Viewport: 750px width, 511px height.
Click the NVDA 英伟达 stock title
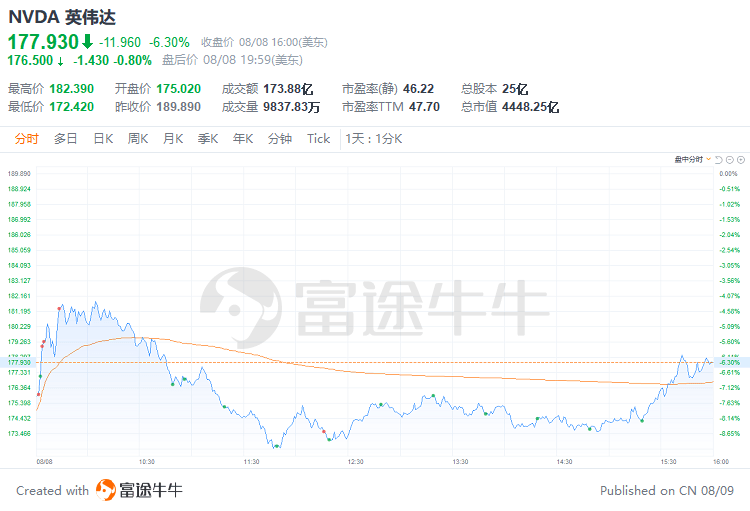point(62,17)
